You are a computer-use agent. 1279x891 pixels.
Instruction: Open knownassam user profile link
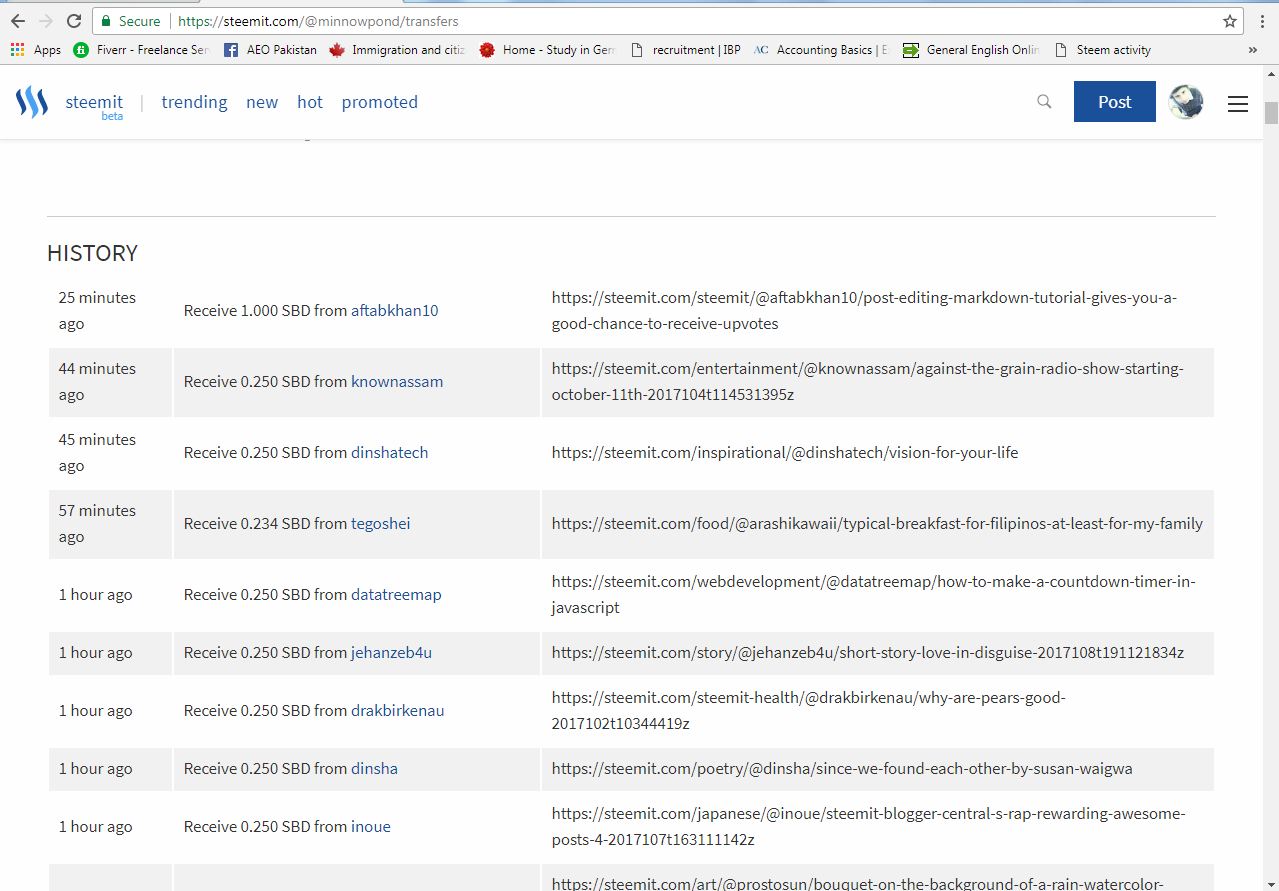pos(397,382)
